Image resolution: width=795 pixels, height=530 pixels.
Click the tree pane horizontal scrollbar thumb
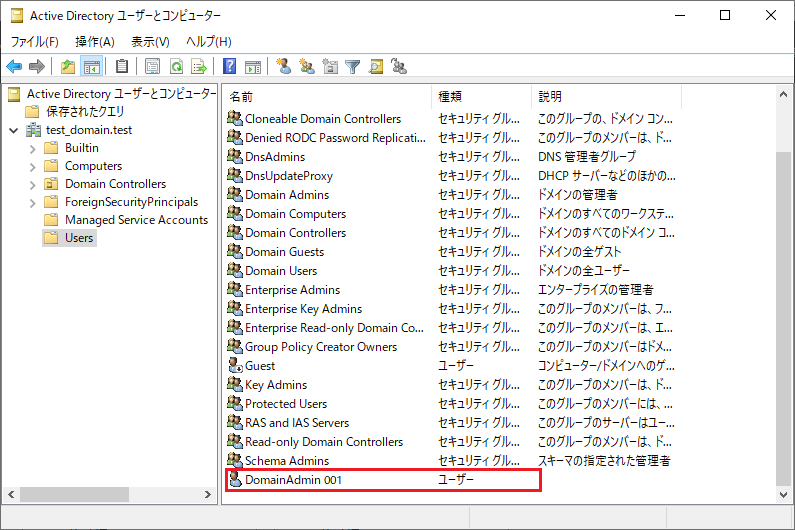point(74,494)
